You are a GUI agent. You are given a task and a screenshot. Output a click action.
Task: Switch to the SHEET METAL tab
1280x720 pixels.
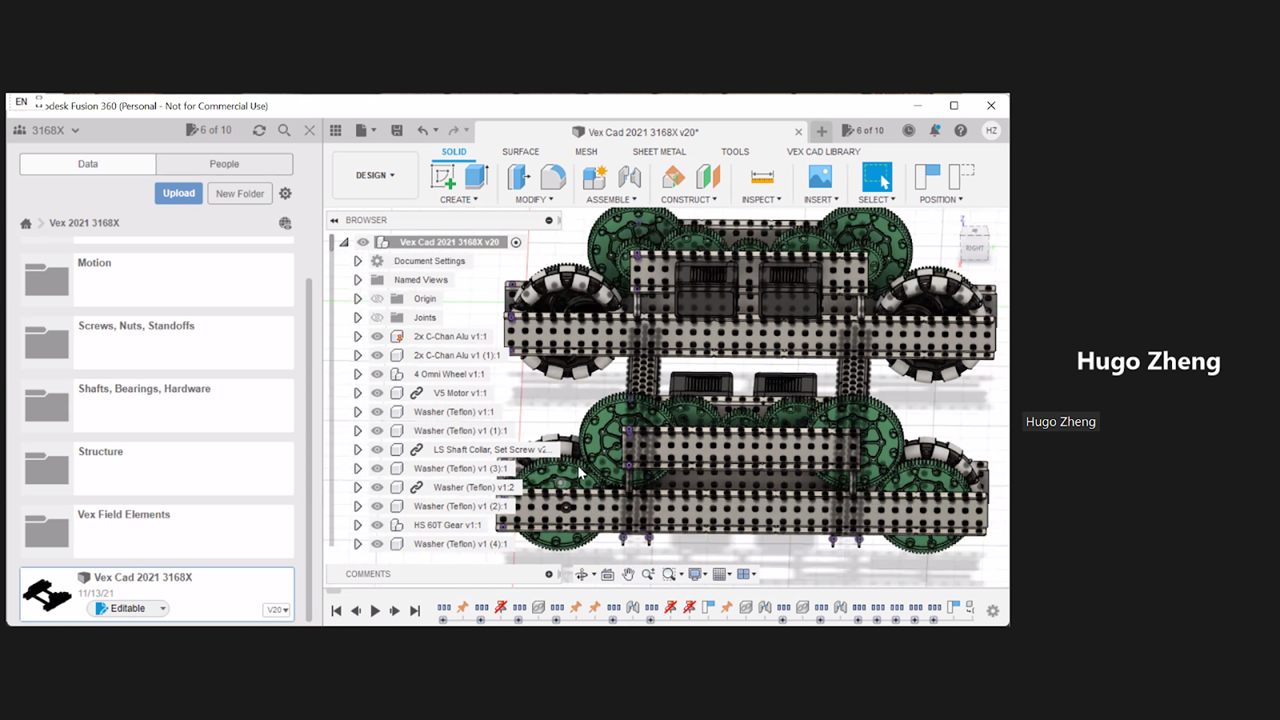pyautogui.click(x=659, y=152)
